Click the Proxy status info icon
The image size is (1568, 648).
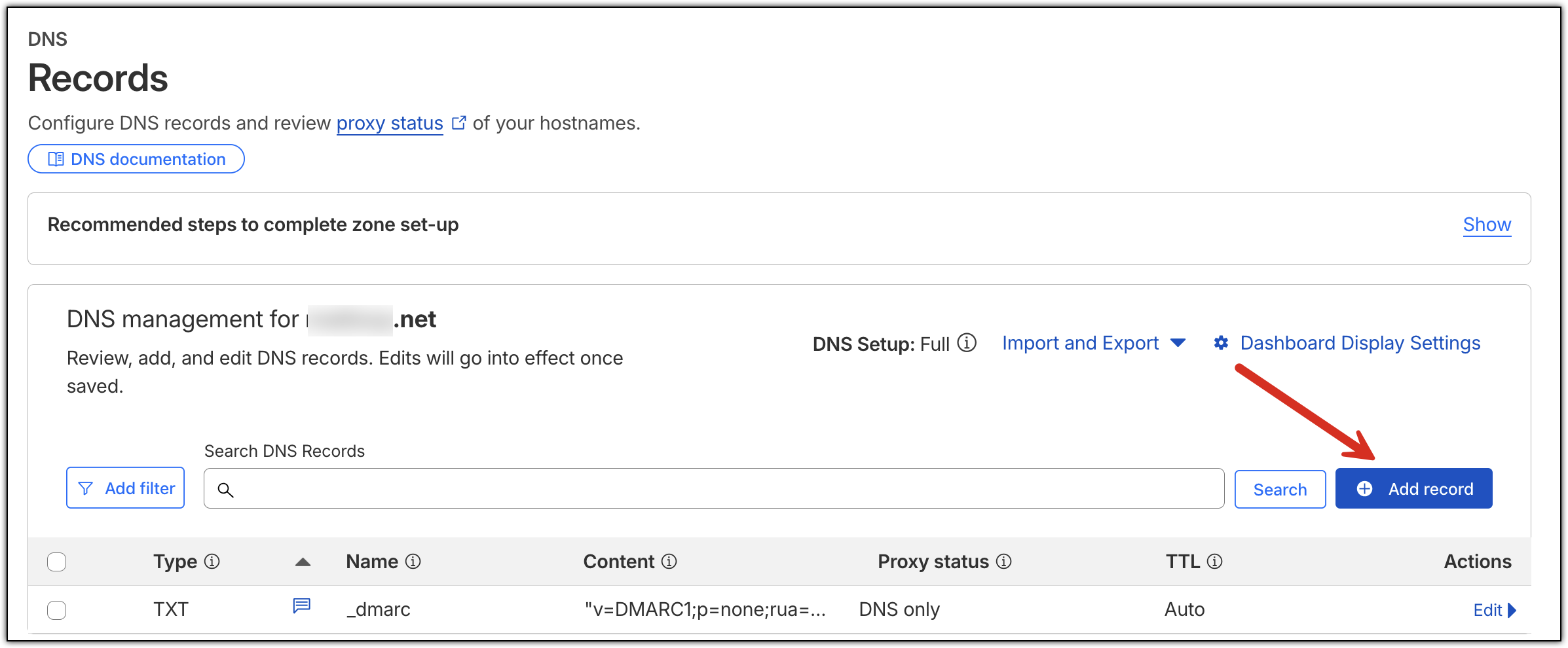(x=1003, y=562)
